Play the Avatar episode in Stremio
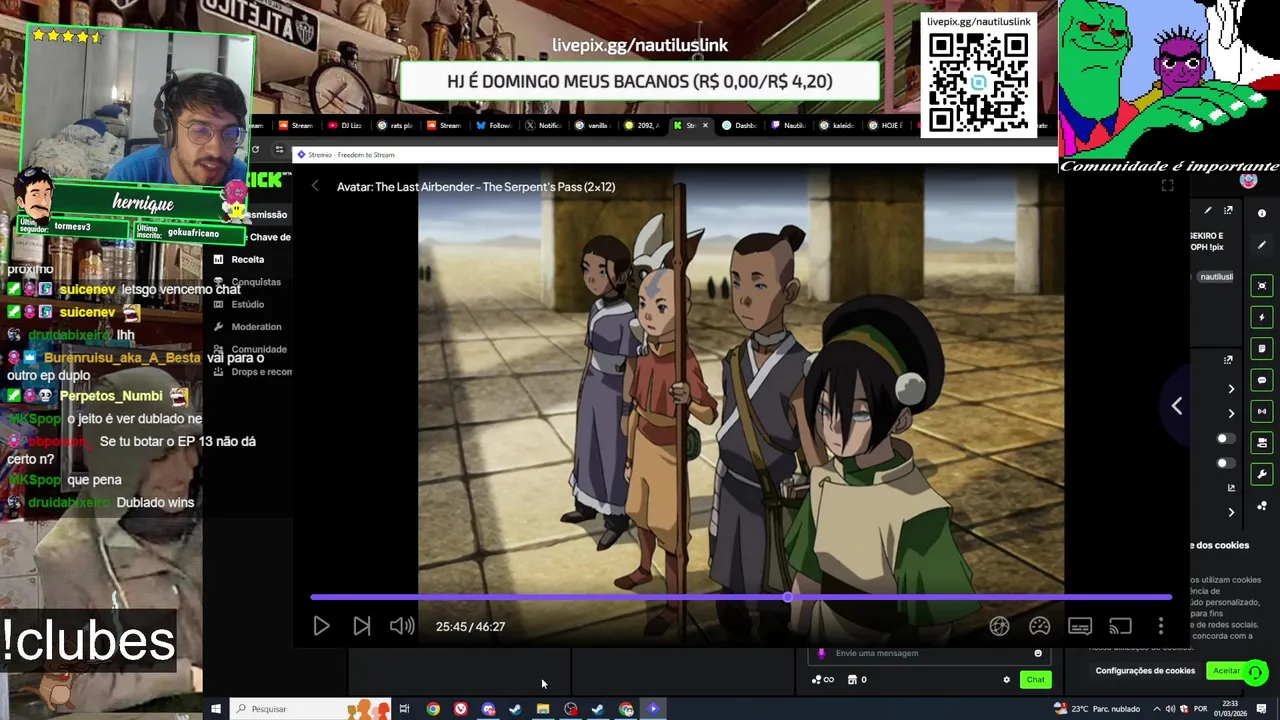 click(321, 626)
